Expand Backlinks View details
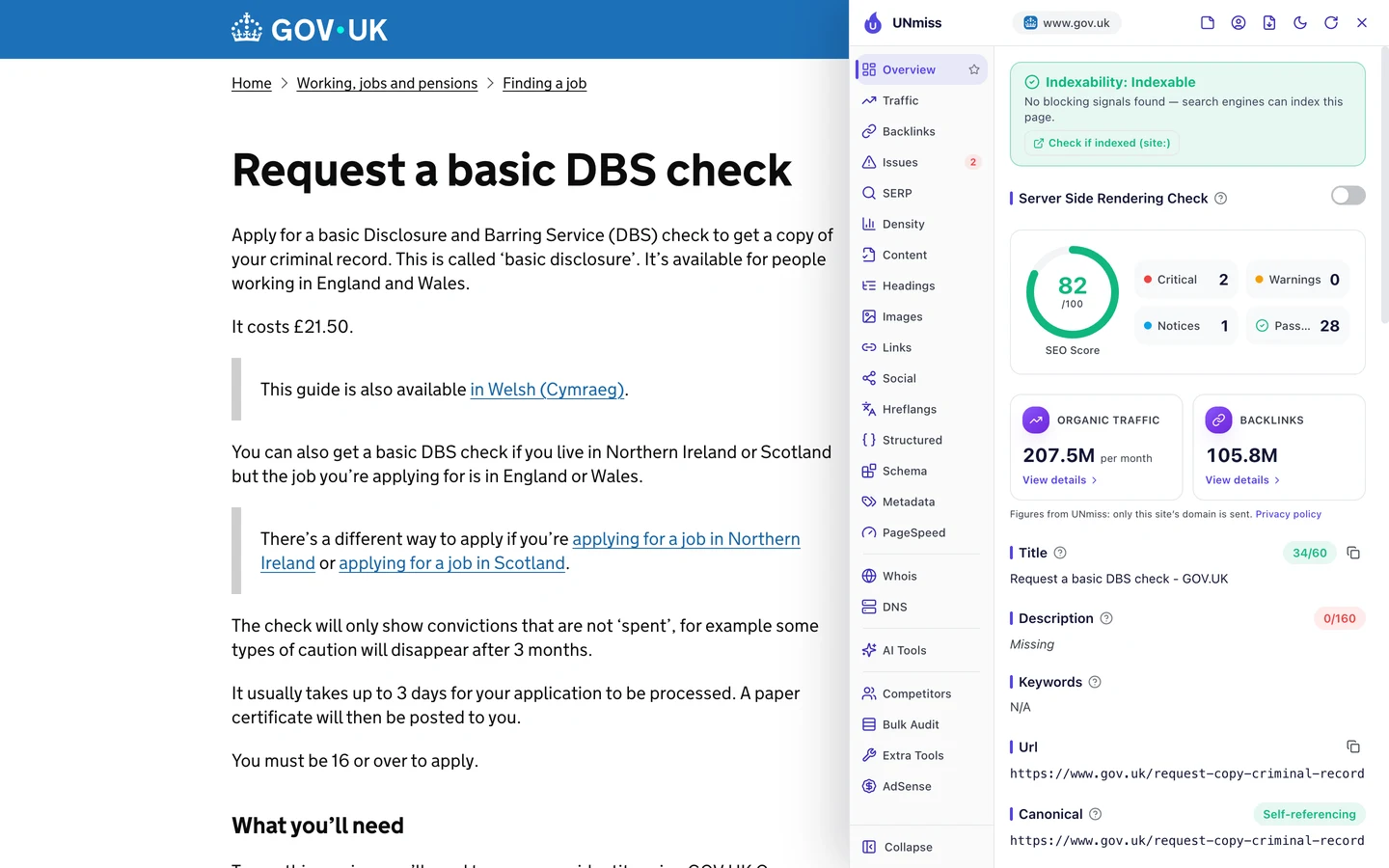Viewport: 1389px width, 868px height. (1242, 480)
